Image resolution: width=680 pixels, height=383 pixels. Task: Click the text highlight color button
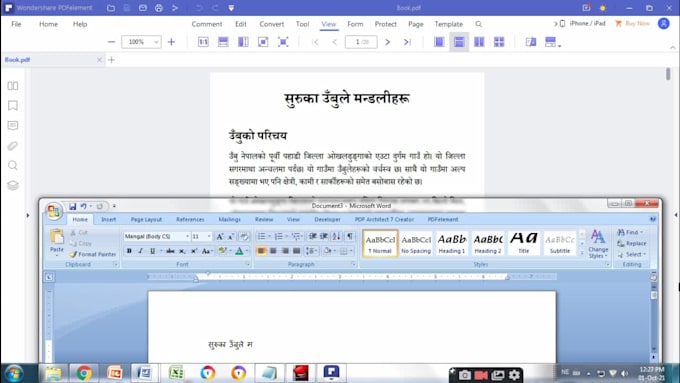[222, 251]
